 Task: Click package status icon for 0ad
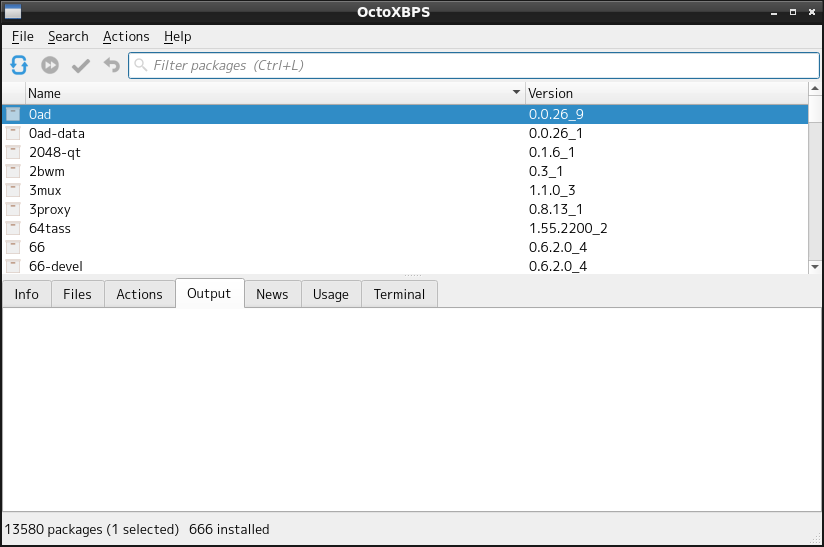pyautogui.click(x=13, y=114)
